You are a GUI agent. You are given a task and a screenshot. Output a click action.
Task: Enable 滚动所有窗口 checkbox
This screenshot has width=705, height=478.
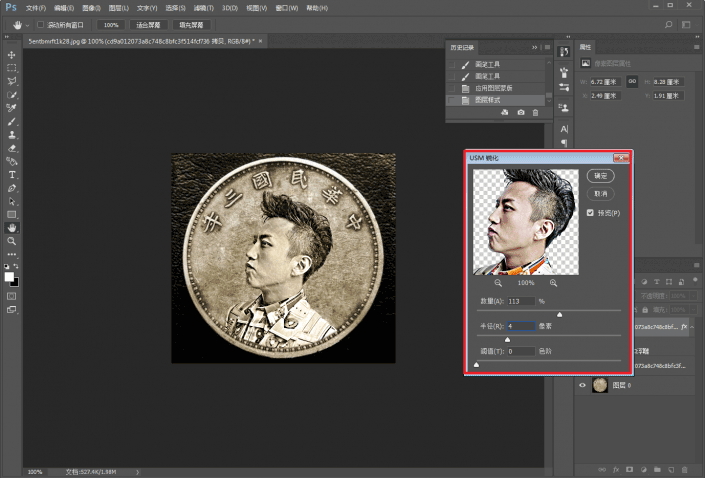[x=40, y=25]
